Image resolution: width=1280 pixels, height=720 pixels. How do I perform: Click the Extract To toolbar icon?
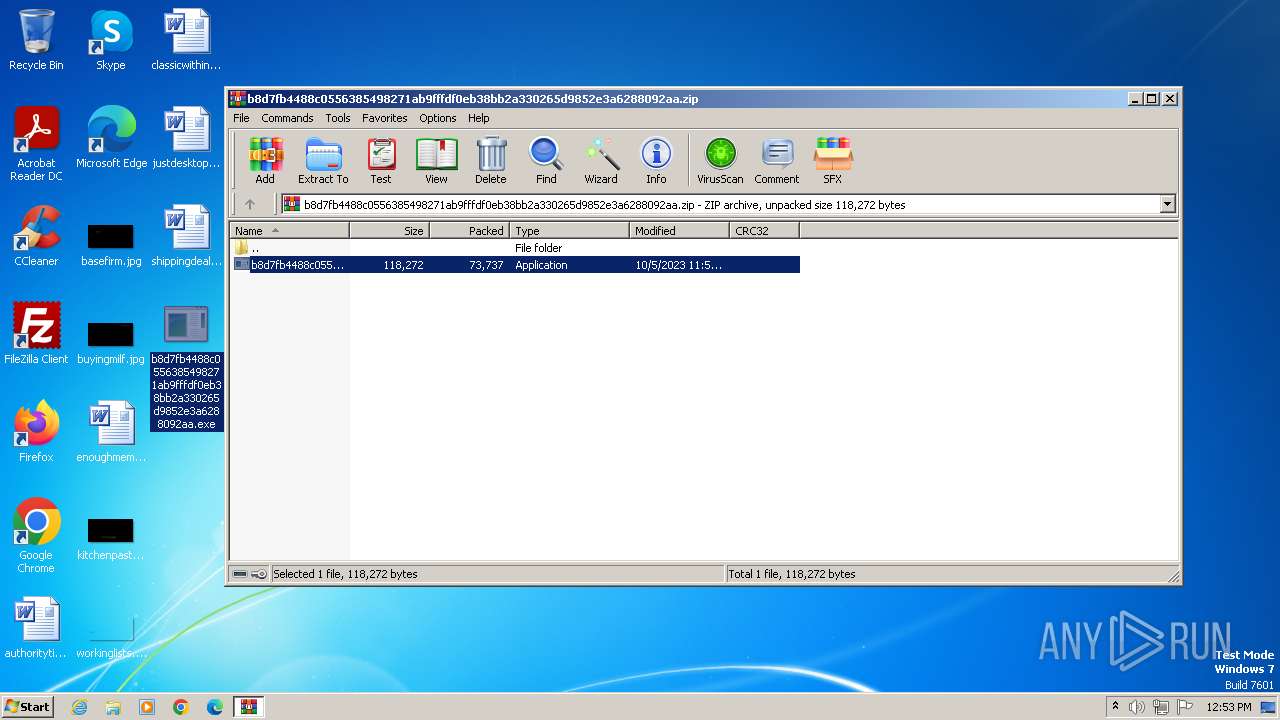click(323, 161)
